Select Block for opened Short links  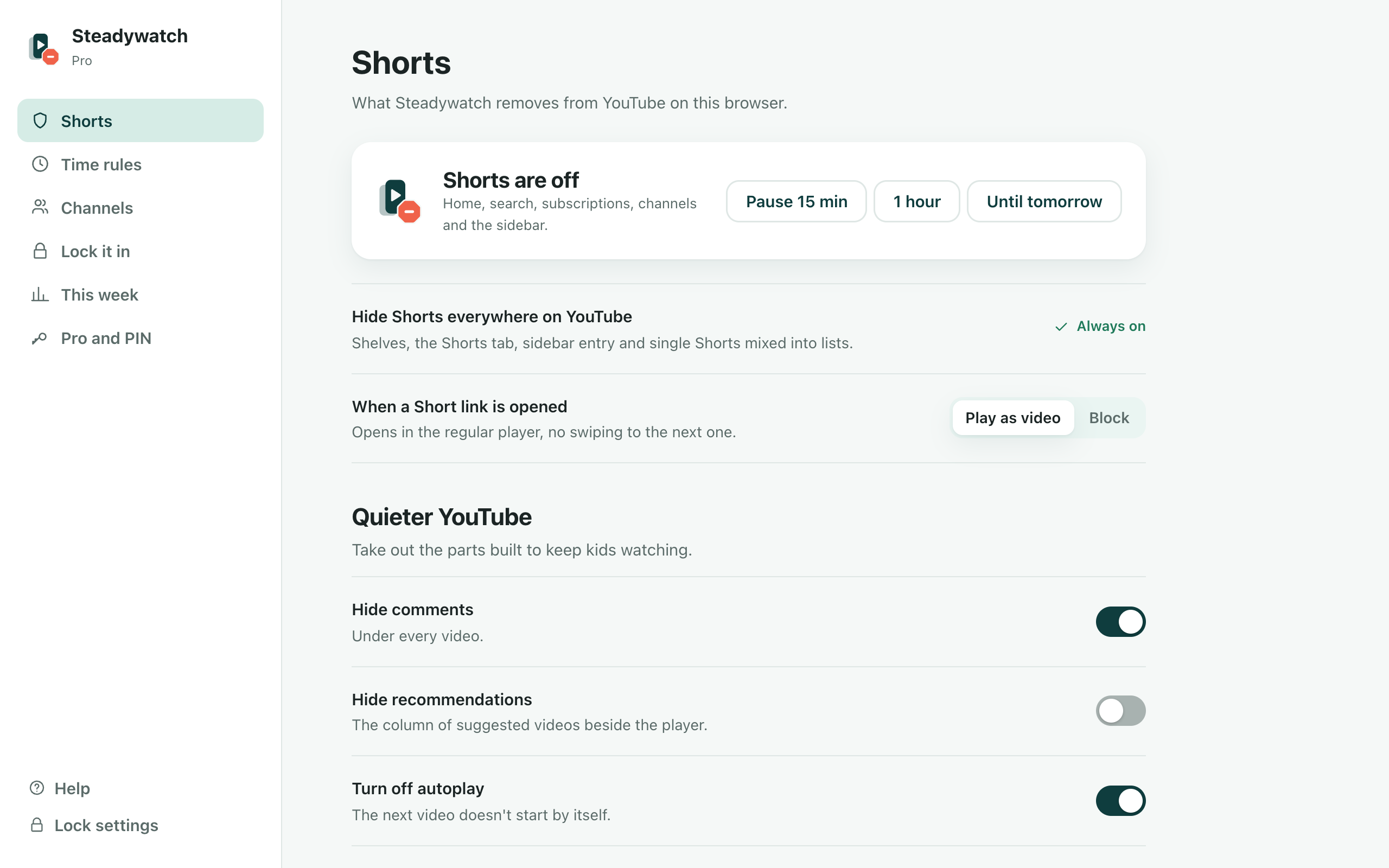click(1109, 418)
